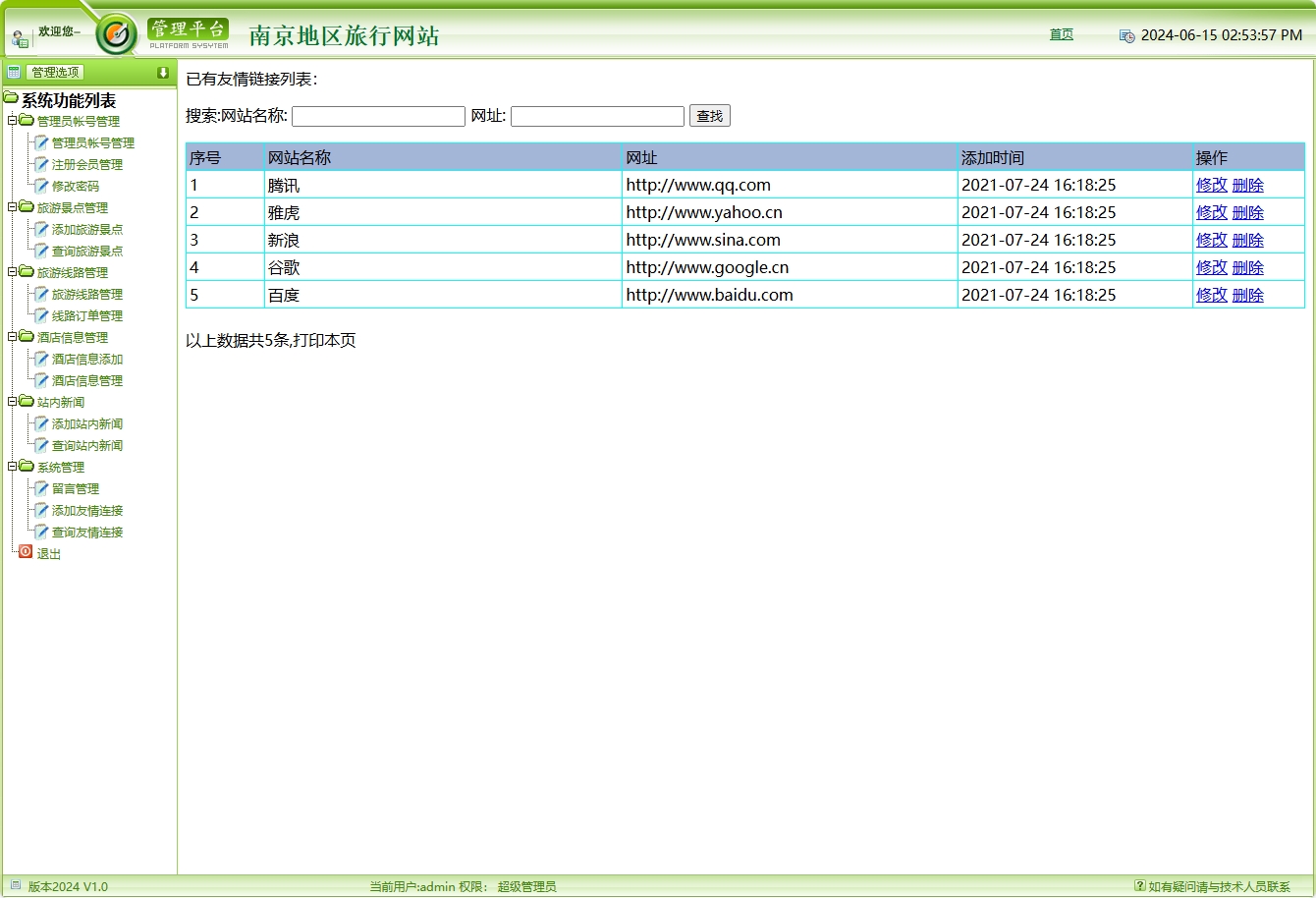Open 添加友情连接 in the sidebar

click(x=87, y=511)
